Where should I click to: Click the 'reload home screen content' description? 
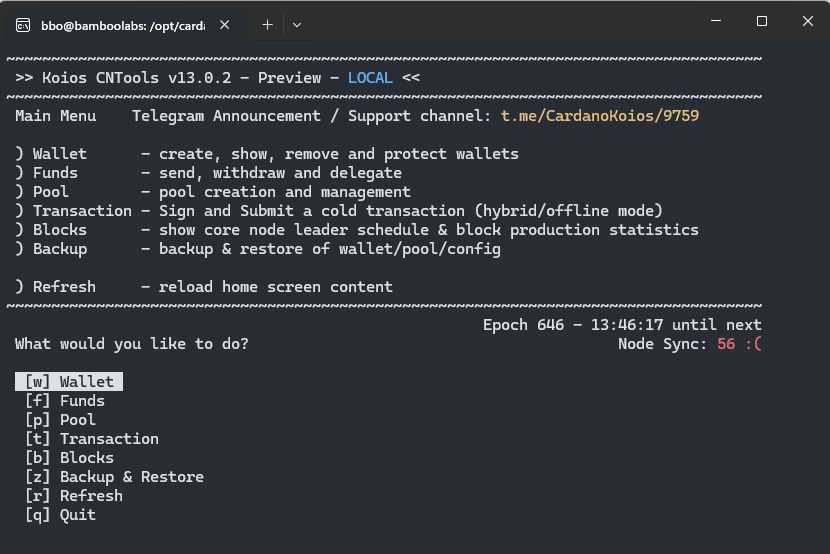click(276, 287)
